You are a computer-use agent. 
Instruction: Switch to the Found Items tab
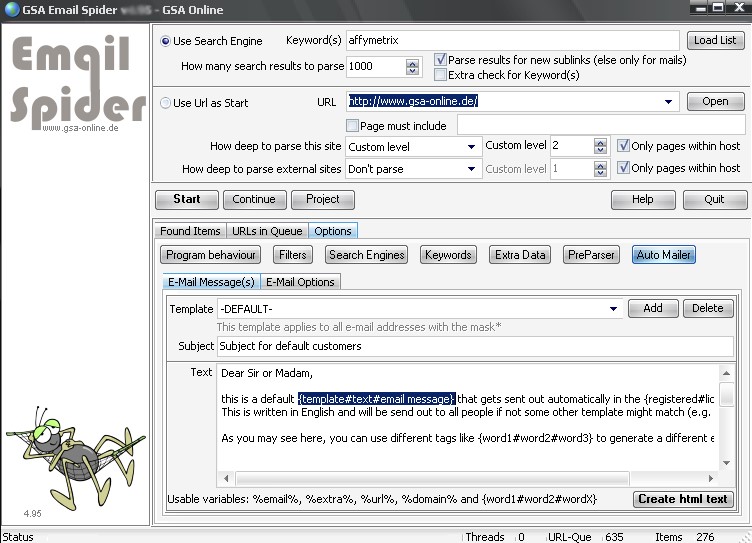190,231
